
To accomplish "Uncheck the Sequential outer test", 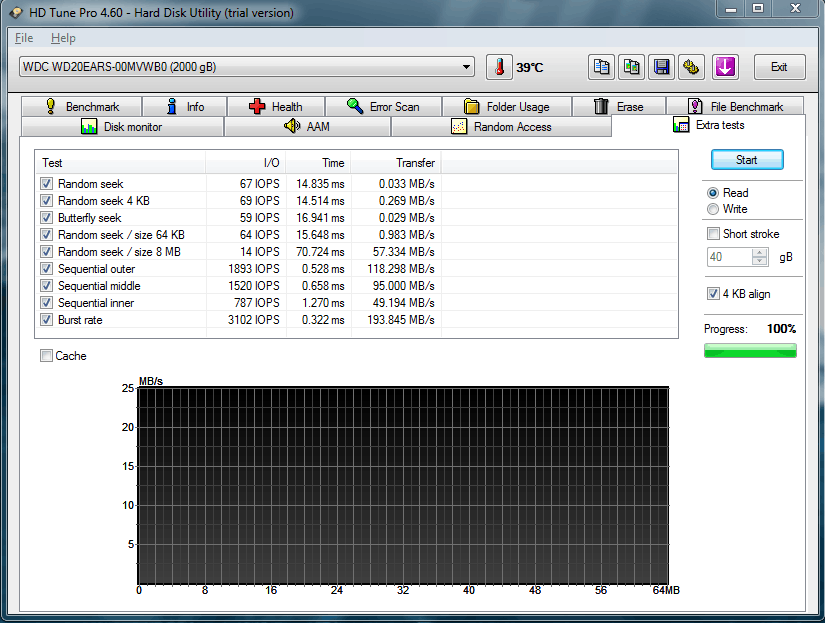I will point(46,269).
